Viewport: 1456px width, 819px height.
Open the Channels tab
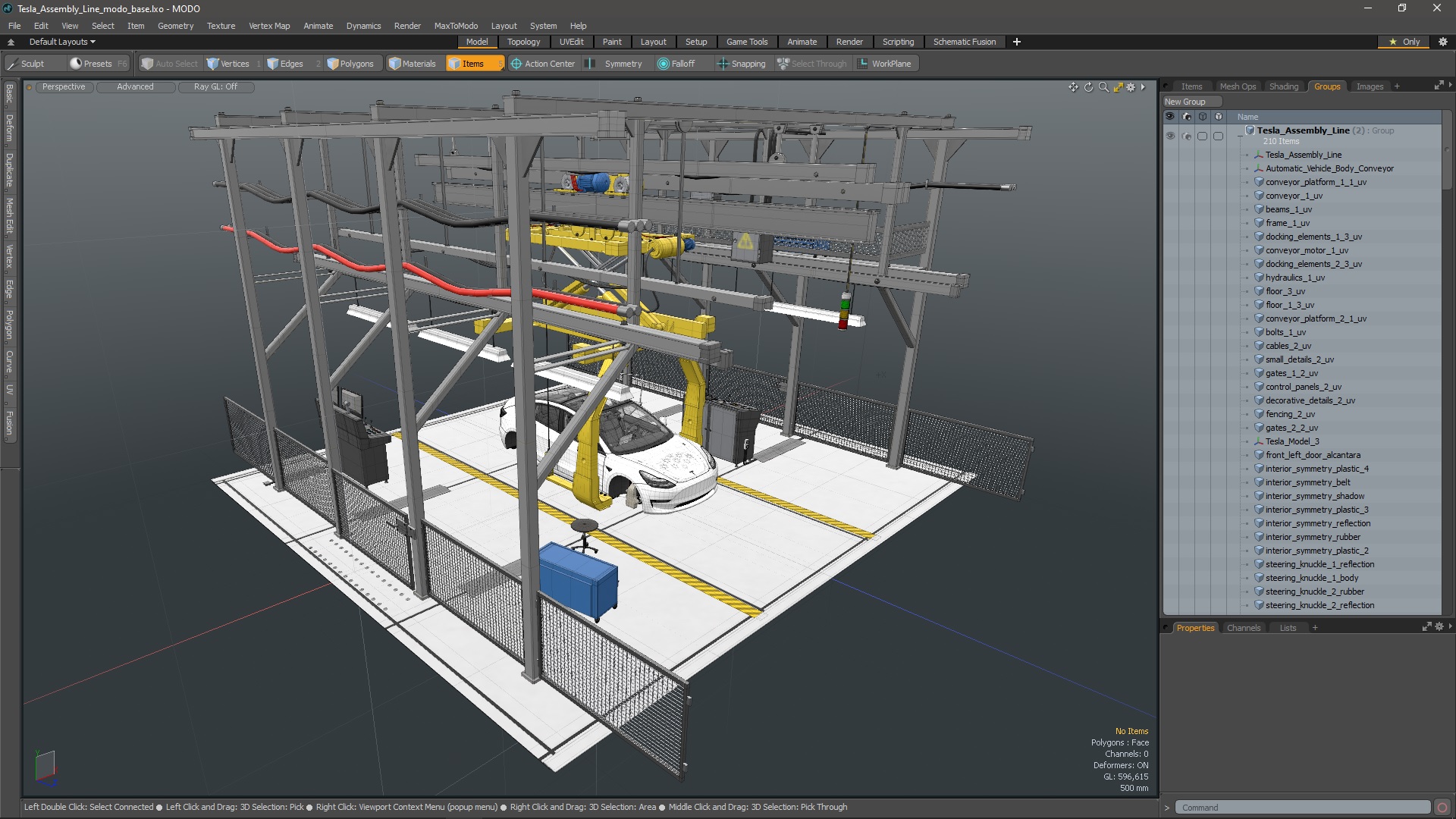(1243, 628)
